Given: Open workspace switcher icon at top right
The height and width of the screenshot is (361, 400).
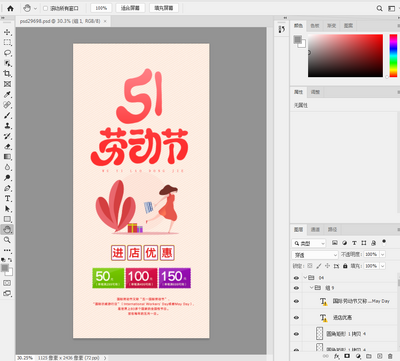Looking at the screenshot, I should pyautogui.click(x=392, y=8).
